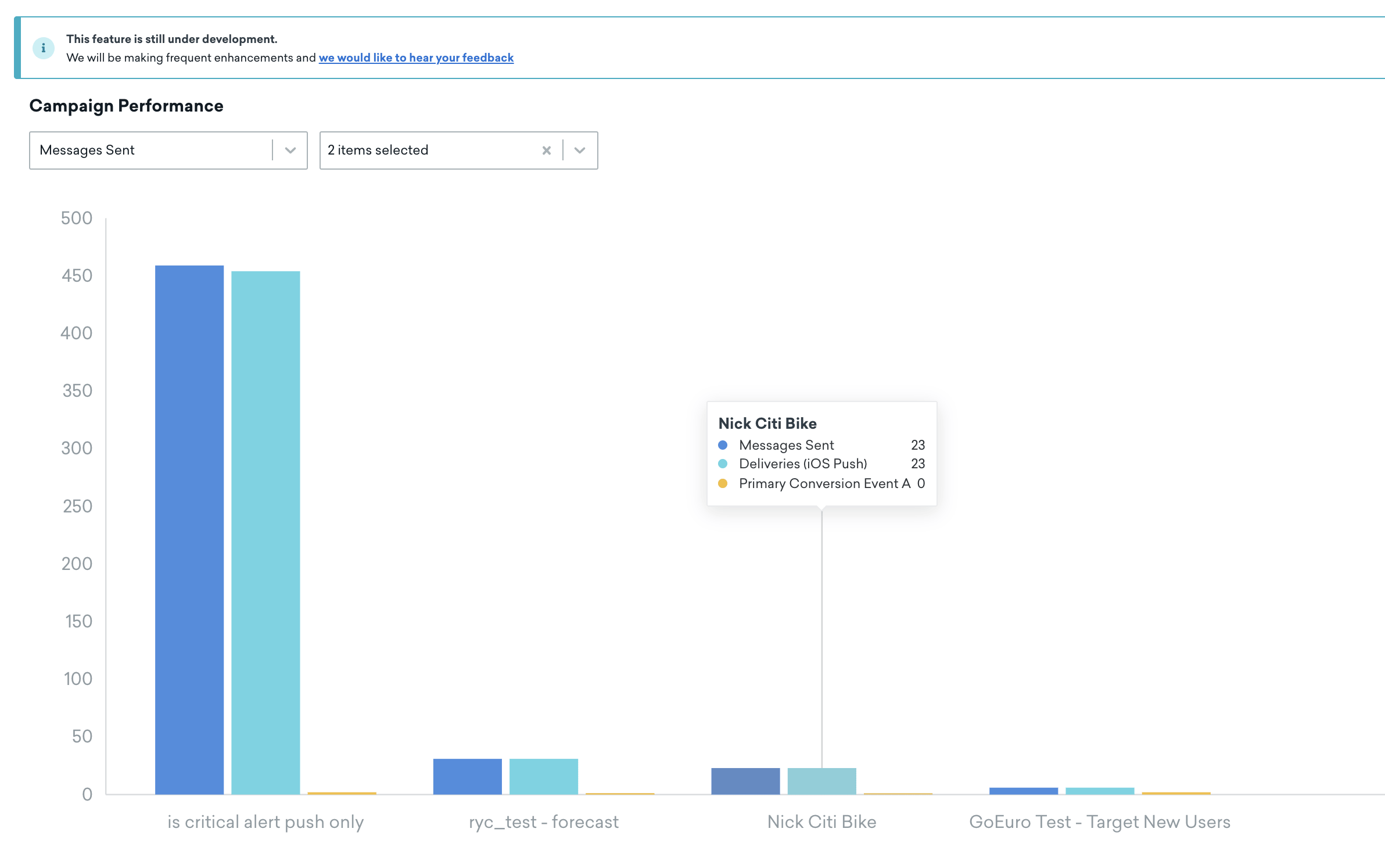Click the tall teal critical alert deliveries bar
This screenshot has width=1385, height=868.
click(265, 532)
